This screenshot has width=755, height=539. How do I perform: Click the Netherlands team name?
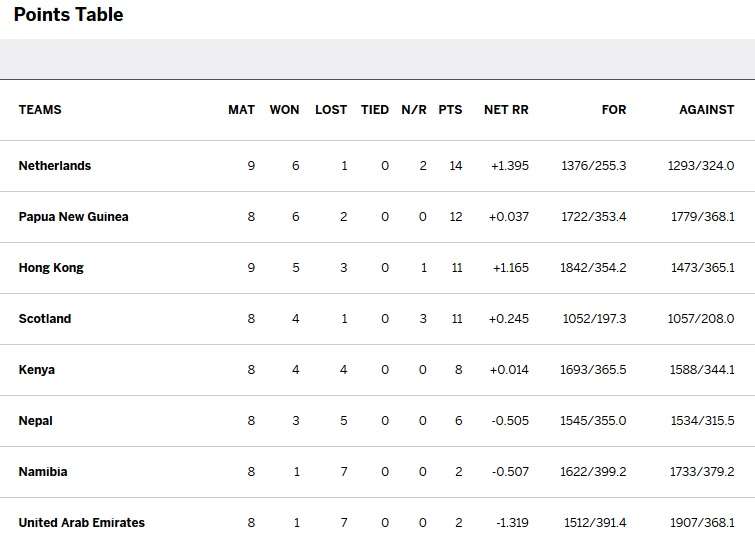55,166
